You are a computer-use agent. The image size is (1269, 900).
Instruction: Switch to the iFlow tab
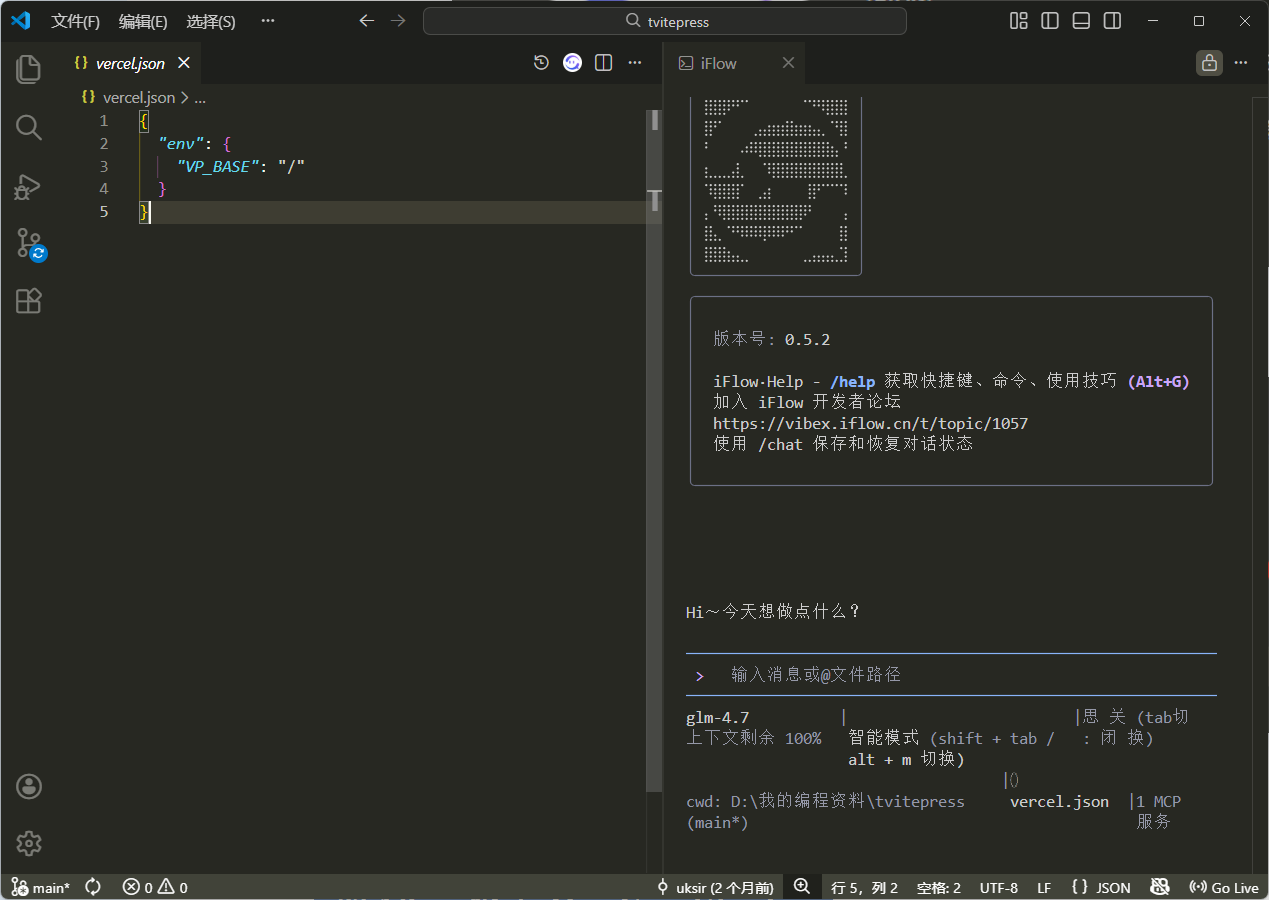click(718, 63)
